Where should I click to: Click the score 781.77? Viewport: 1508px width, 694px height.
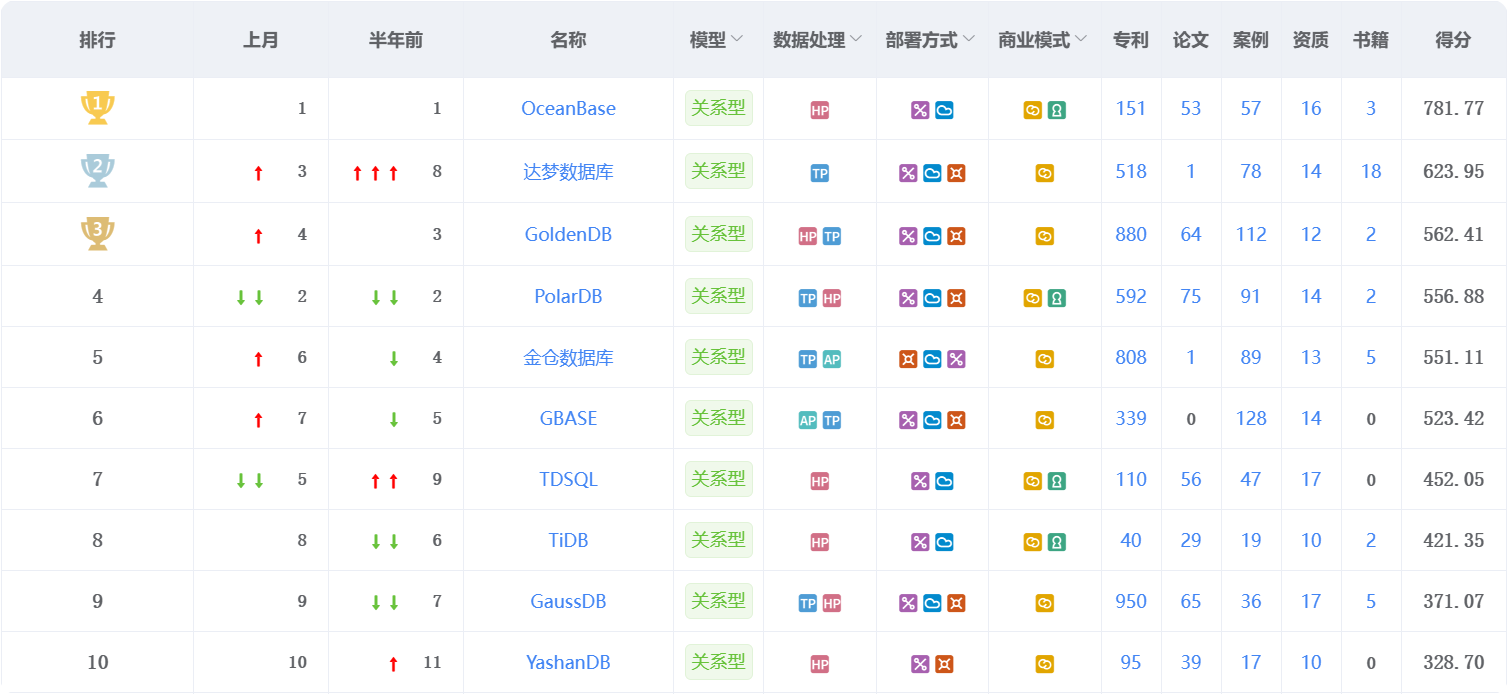(1453, 108)
